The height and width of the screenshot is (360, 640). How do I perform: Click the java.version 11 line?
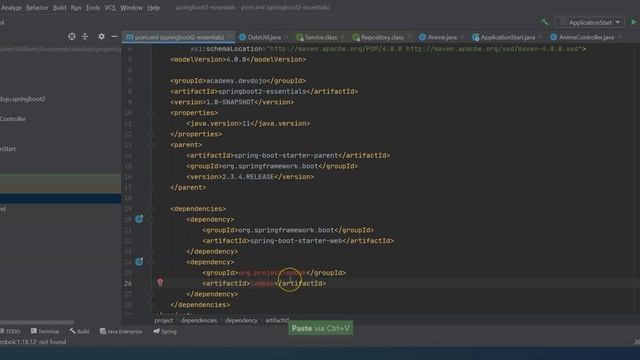(x=248, y=123)
